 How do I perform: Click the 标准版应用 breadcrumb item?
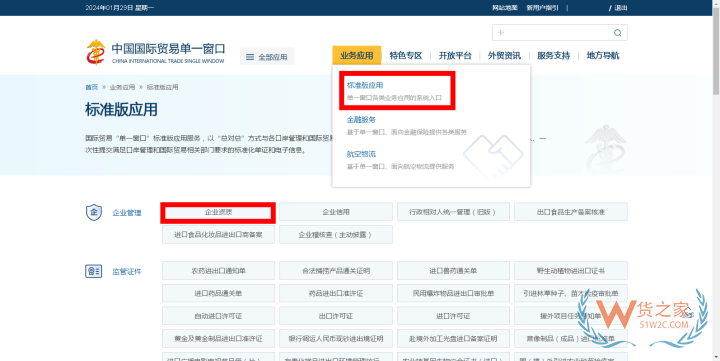click(x=162, y=87)
